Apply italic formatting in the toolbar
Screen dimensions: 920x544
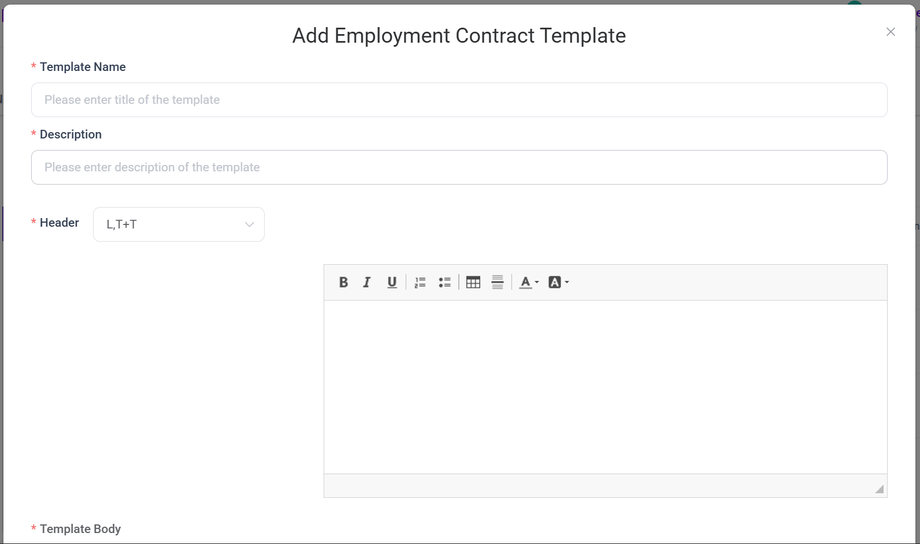pos(367,283)
